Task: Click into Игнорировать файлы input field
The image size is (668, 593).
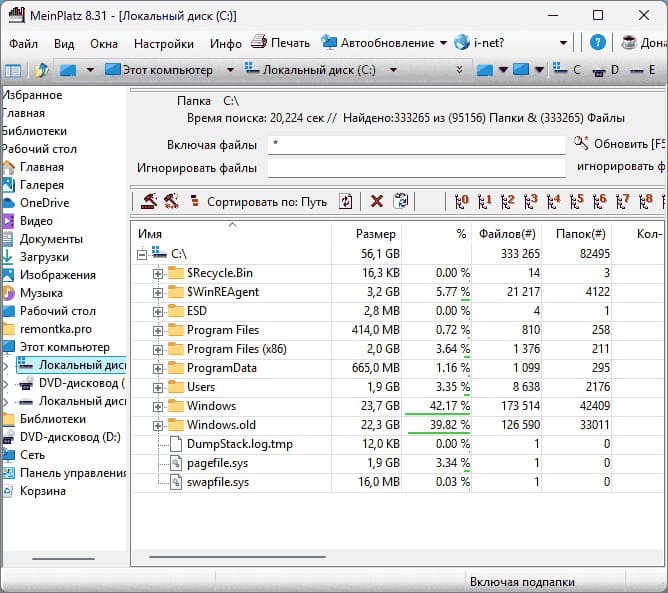Action: (x=416, y=168)
